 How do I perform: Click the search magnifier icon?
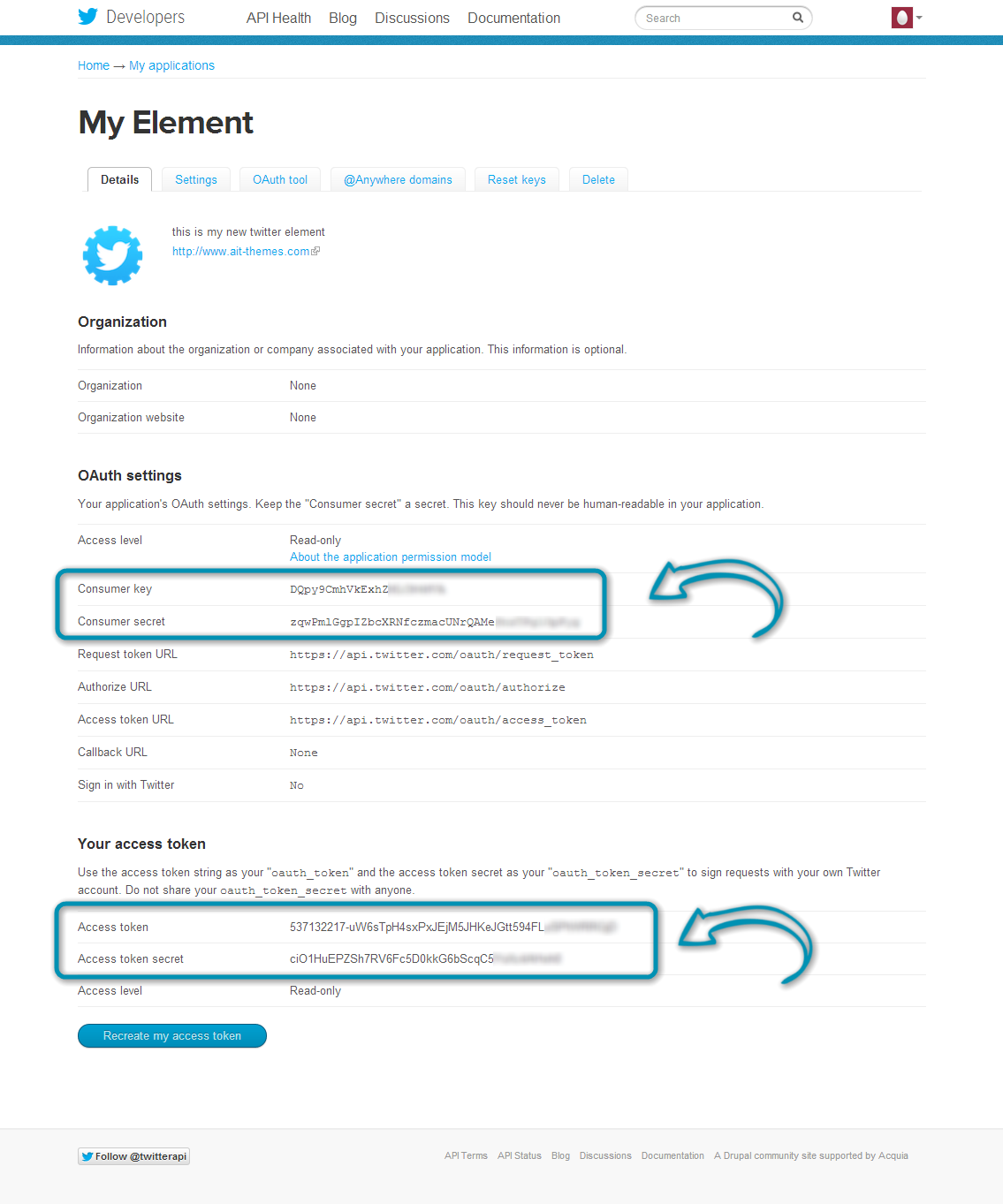pos(797,18)
